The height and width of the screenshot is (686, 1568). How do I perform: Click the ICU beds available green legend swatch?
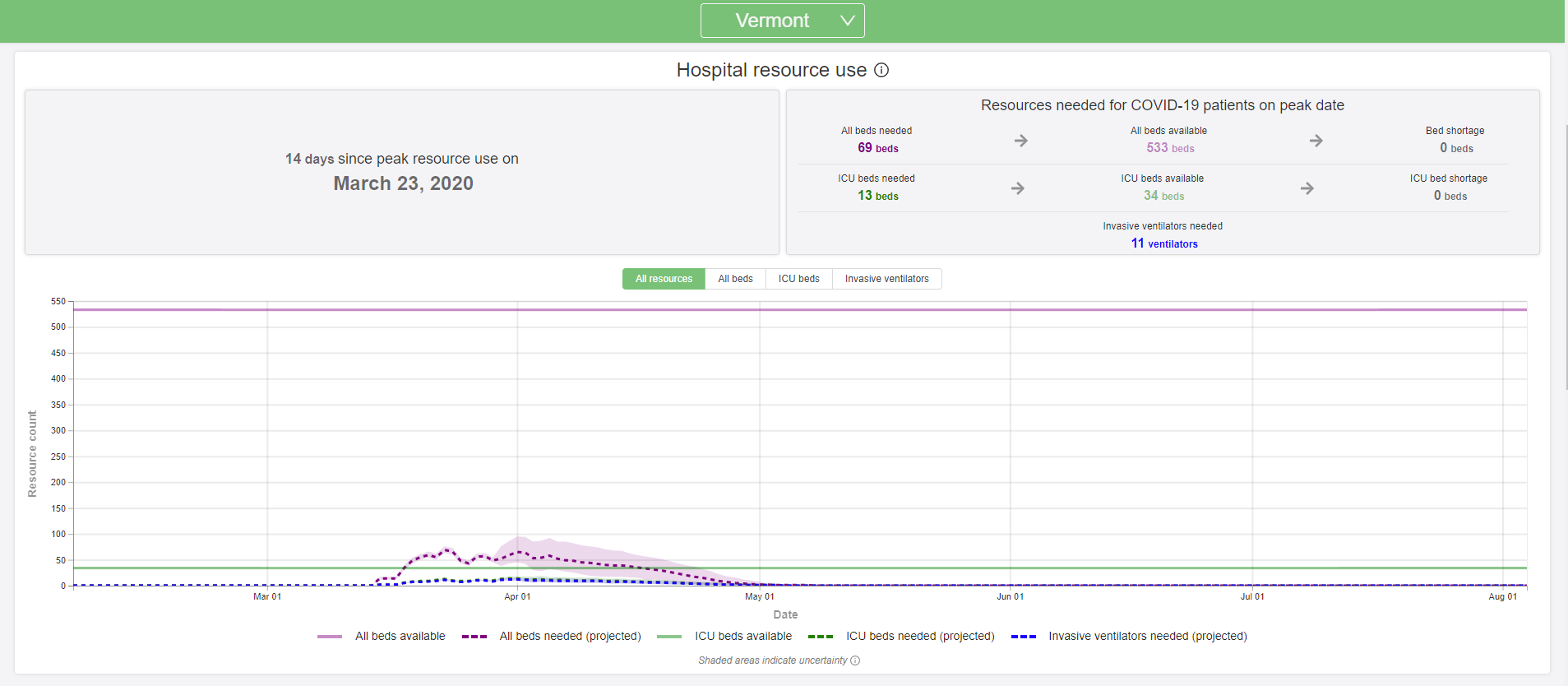(x=669, y=637)
